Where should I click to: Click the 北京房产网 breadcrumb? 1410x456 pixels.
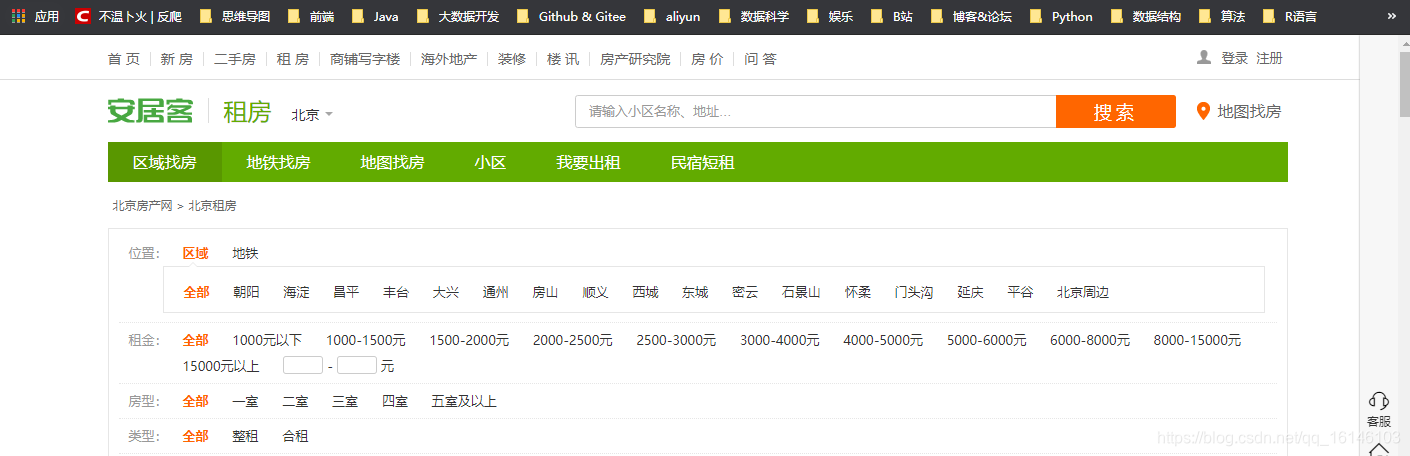pos(142,206)
